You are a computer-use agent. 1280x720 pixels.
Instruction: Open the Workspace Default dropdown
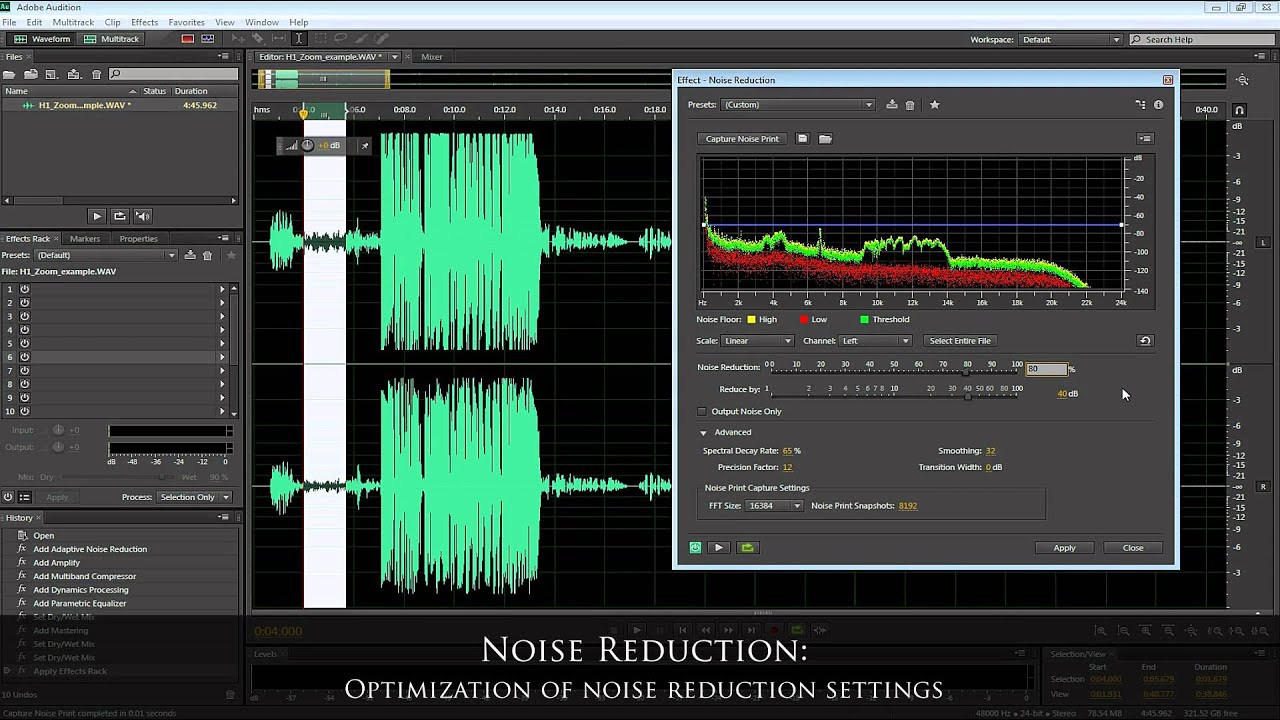(1070, 39)
